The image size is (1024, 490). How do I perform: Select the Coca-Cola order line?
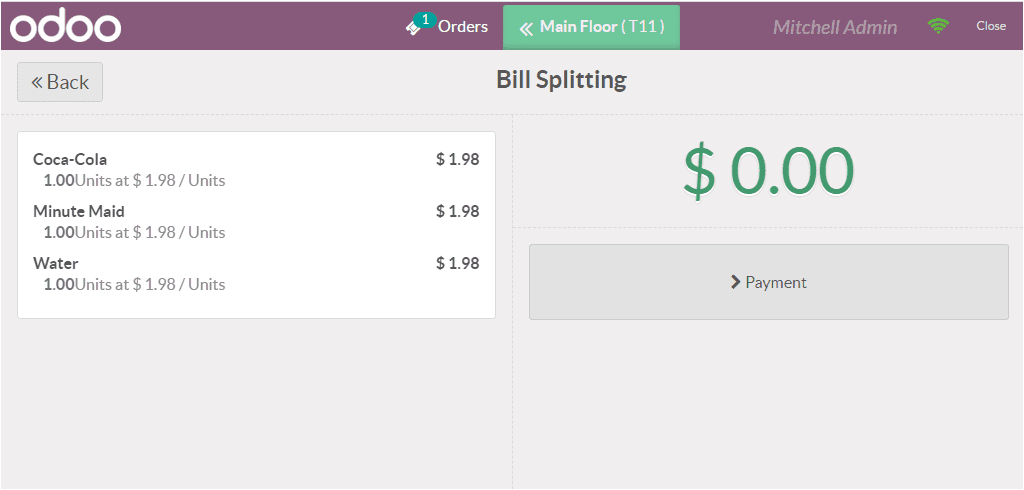(x=256, y=169)
